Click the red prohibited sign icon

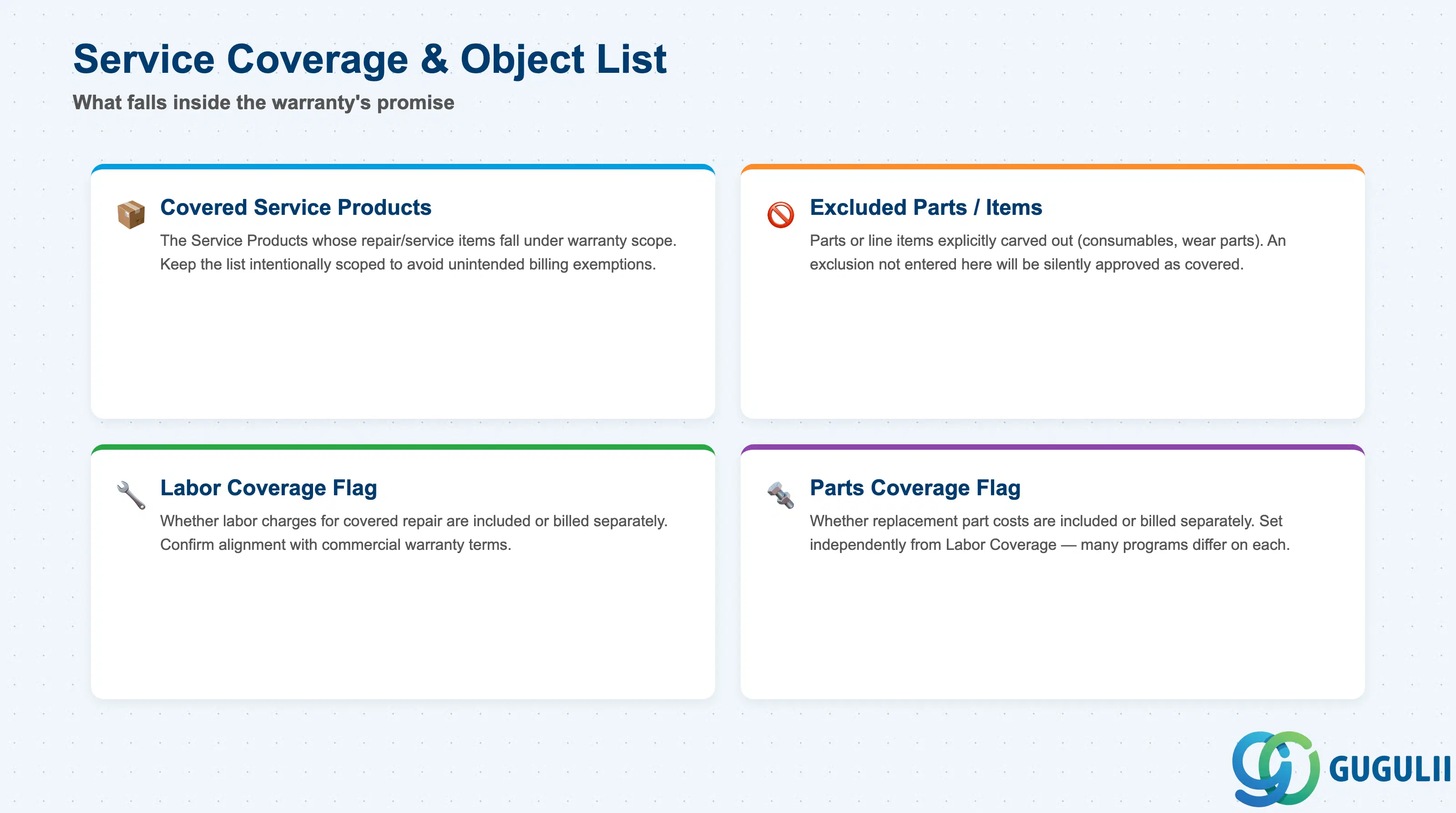pyautogui.click(x=781, y=215)
